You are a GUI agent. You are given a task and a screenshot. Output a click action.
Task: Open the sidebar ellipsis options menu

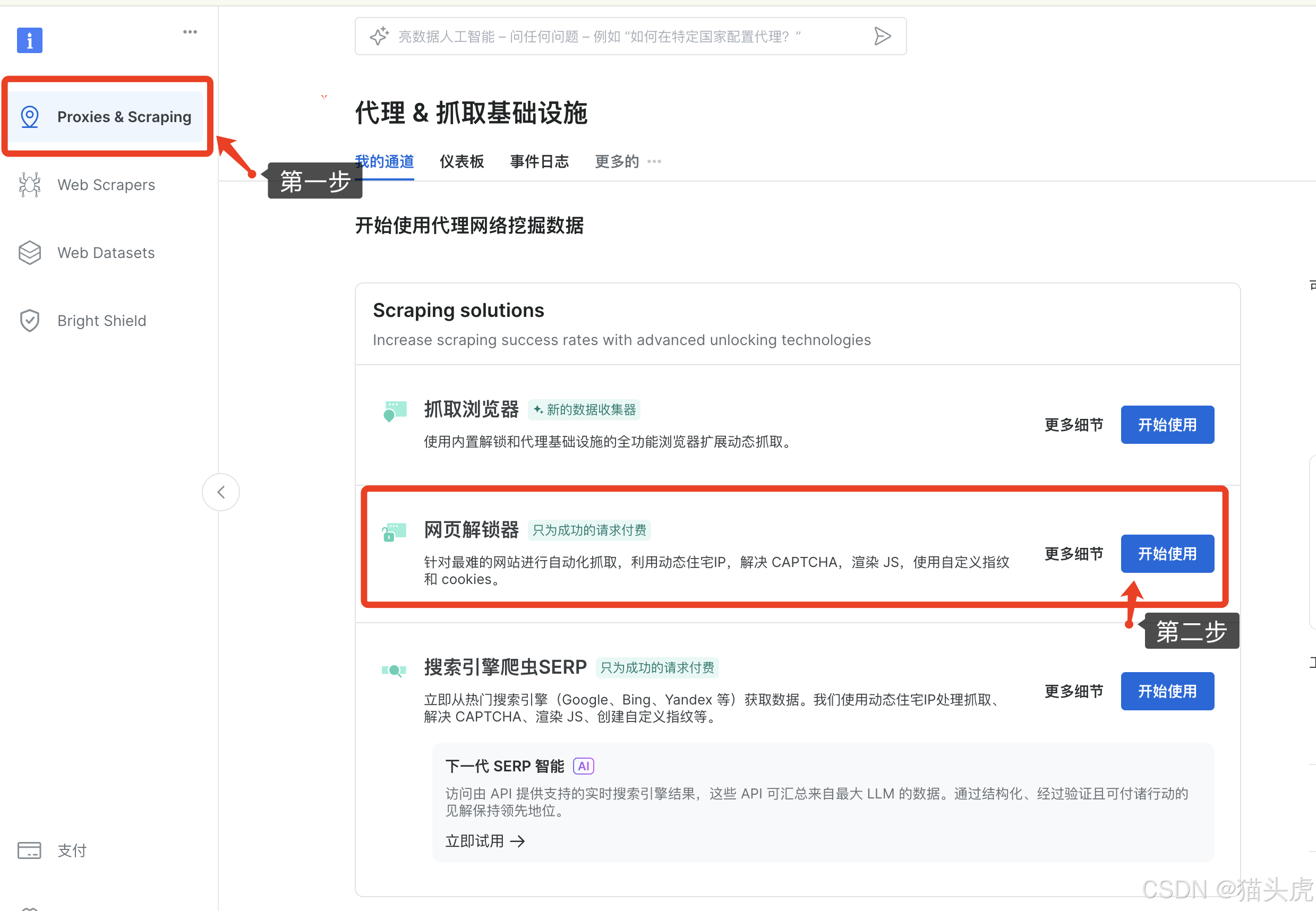[190, 31]
